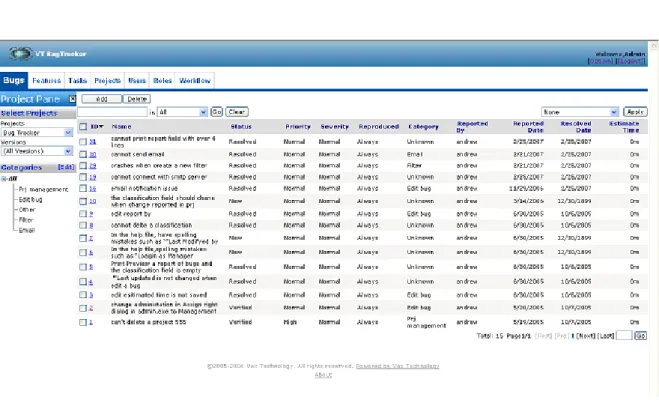659x406 pixels.
Task: Select 'Prj management' category in tree
Action: [x=43, y=190]
